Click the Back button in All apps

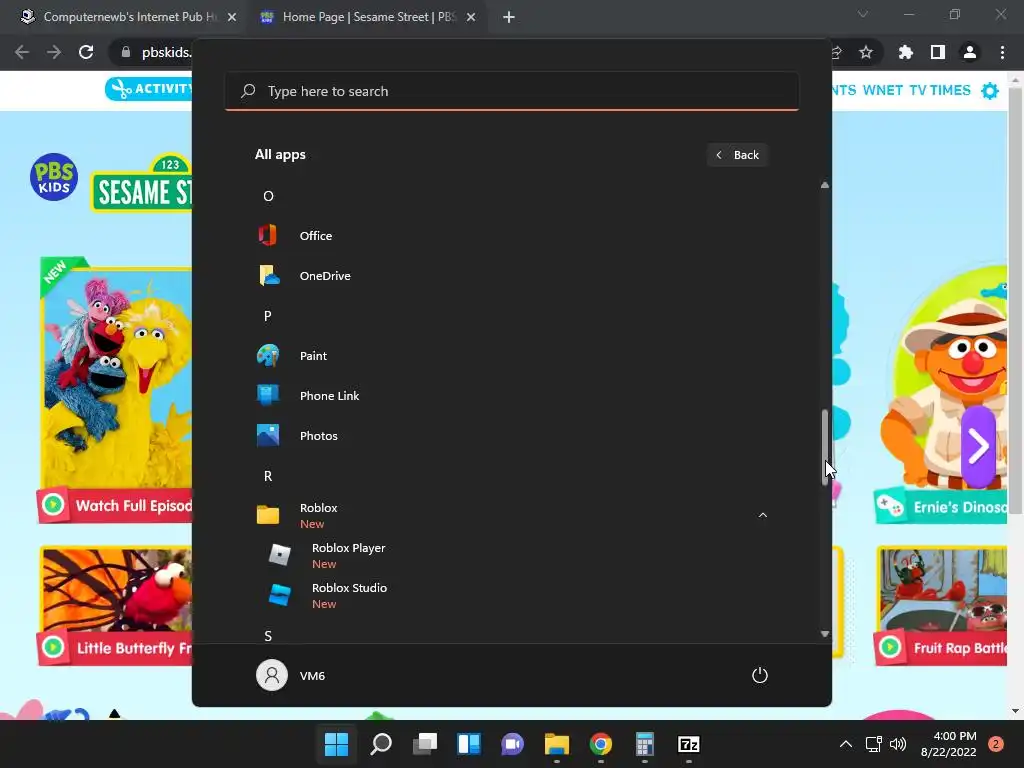pos(737,155)
